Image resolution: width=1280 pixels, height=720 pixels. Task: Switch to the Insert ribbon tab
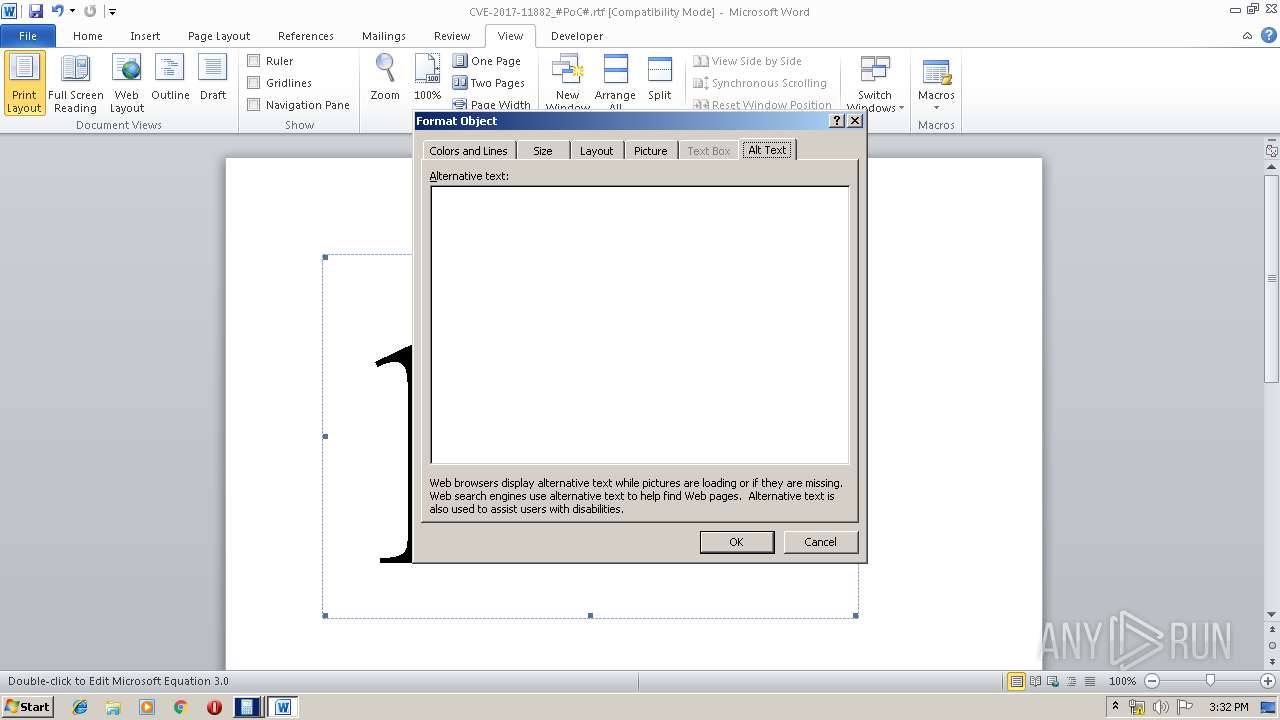pos(145,36)
